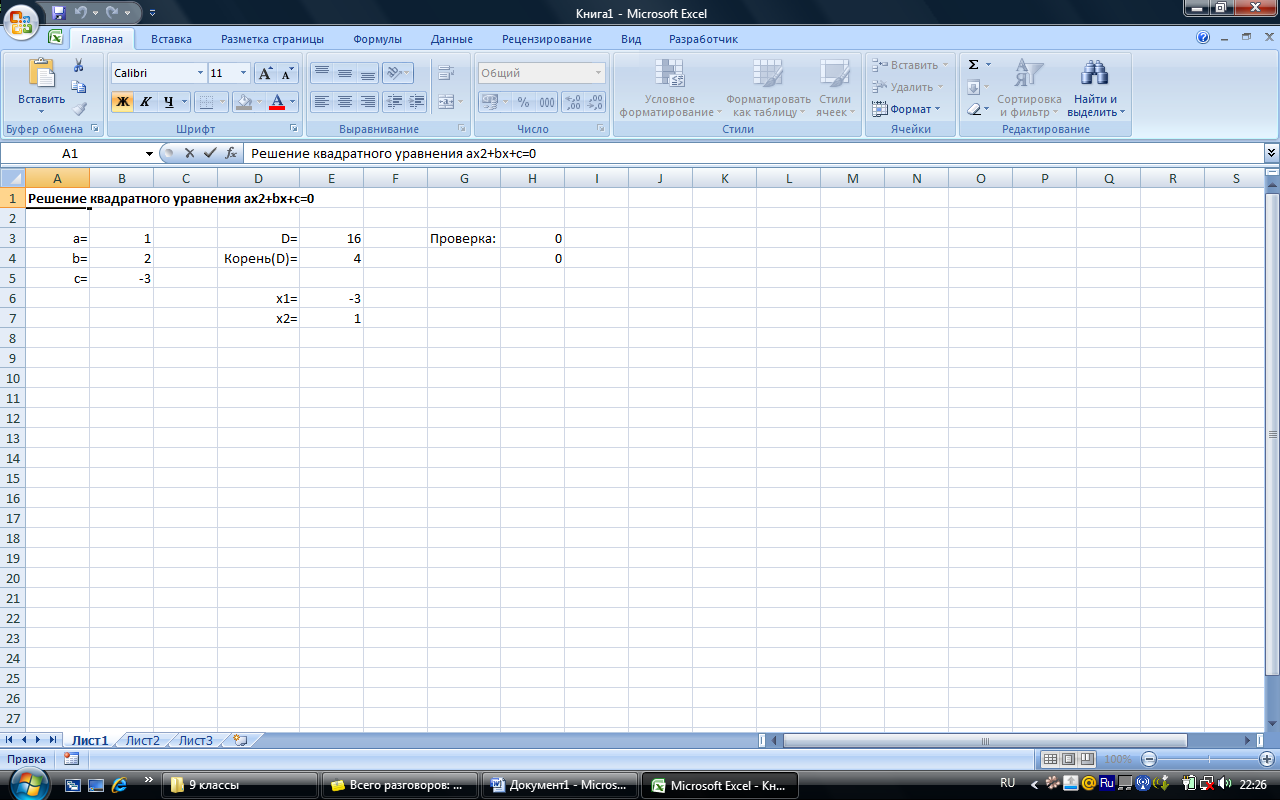Click the insert function fx icon

click(231, 153)
